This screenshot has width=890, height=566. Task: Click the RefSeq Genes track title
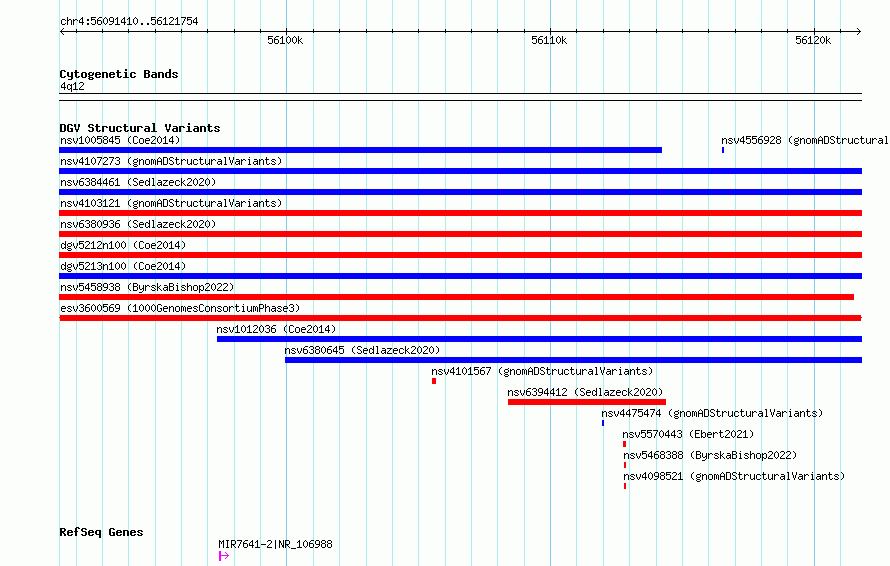(x=101, y=533)
